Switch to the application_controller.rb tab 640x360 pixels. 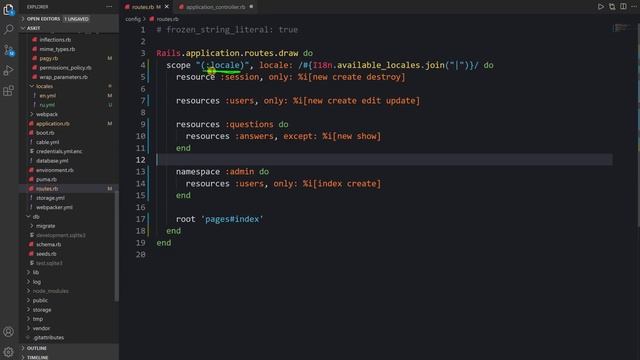coord(216,7)
